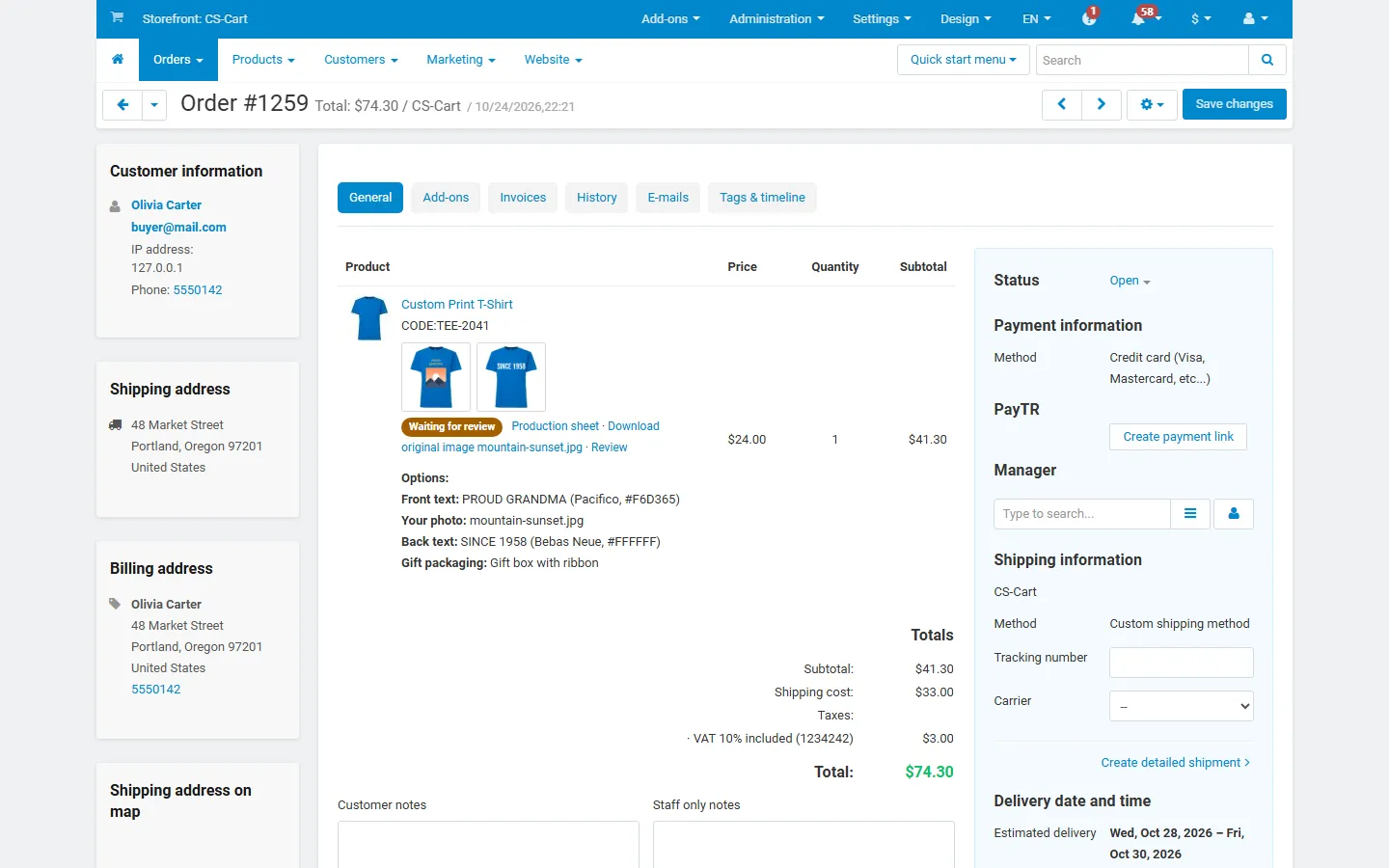
Task: Open customer Olivia Carter profile link
Action: [x=166, y=205]
